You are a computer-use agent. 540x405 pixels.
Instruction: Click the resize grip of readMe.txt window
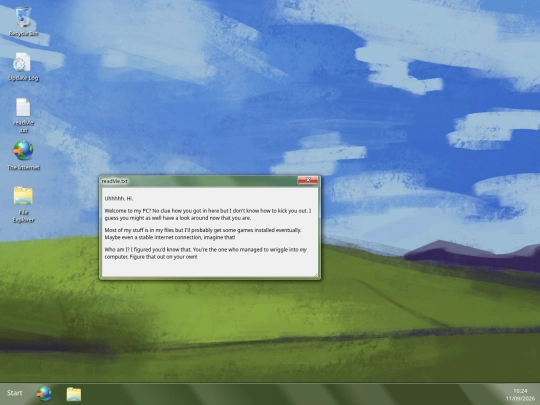[x=316, y=275]
